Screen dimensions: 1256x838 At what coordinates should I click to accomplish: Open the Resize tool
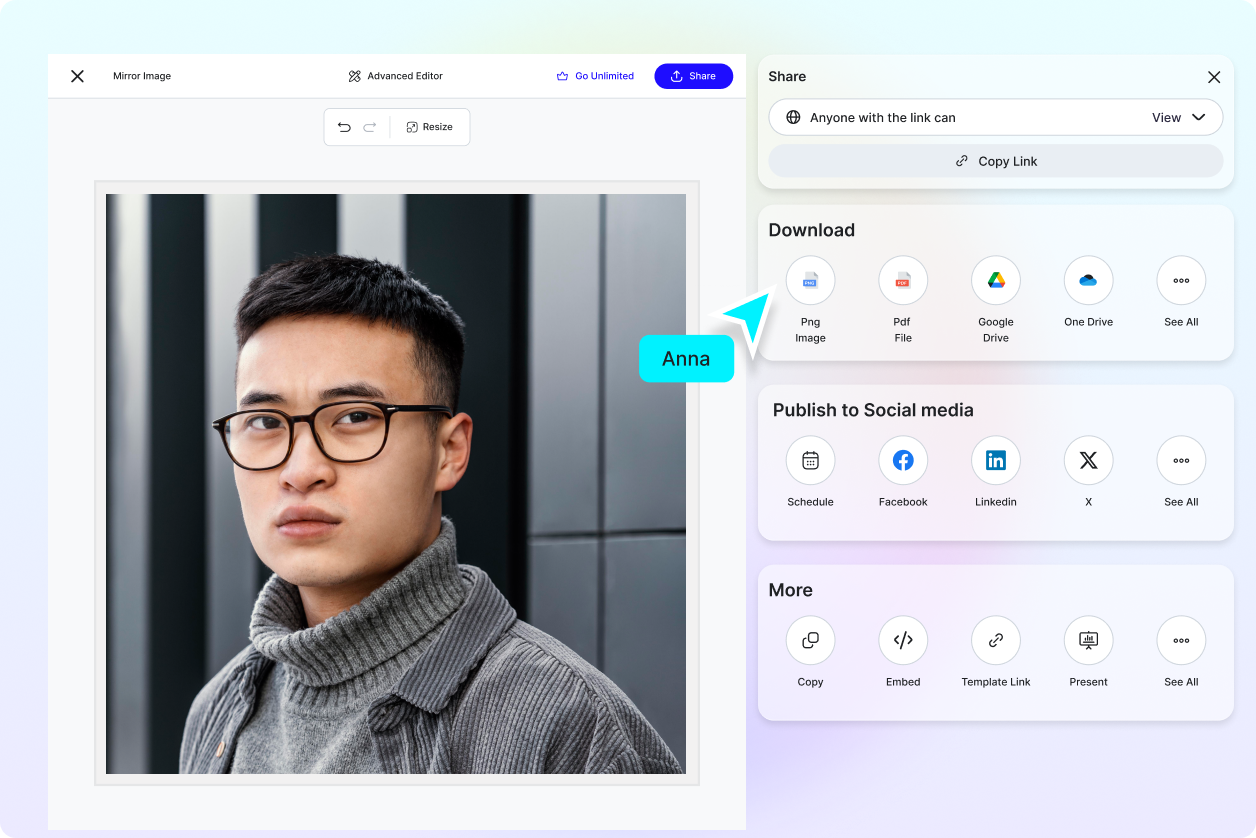point(430,127)
